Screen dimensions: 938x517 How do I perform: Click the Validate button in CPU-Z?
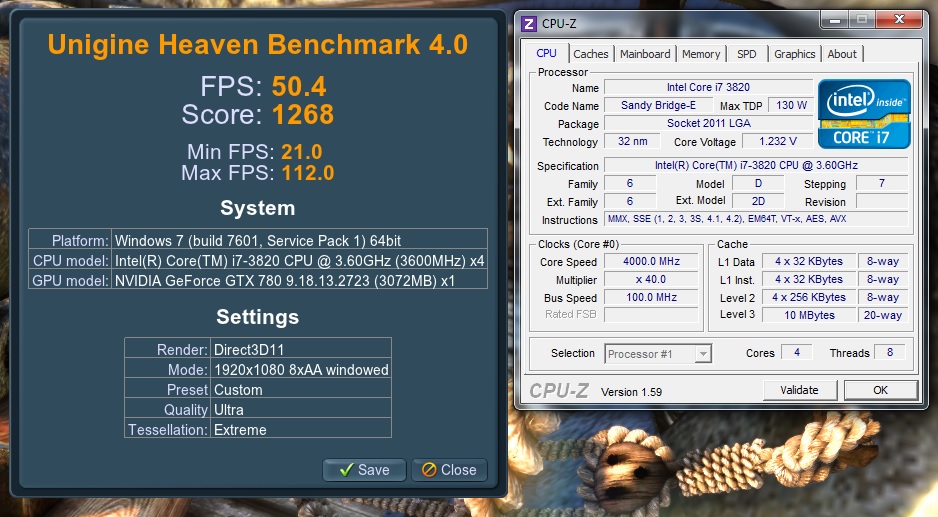799,390
